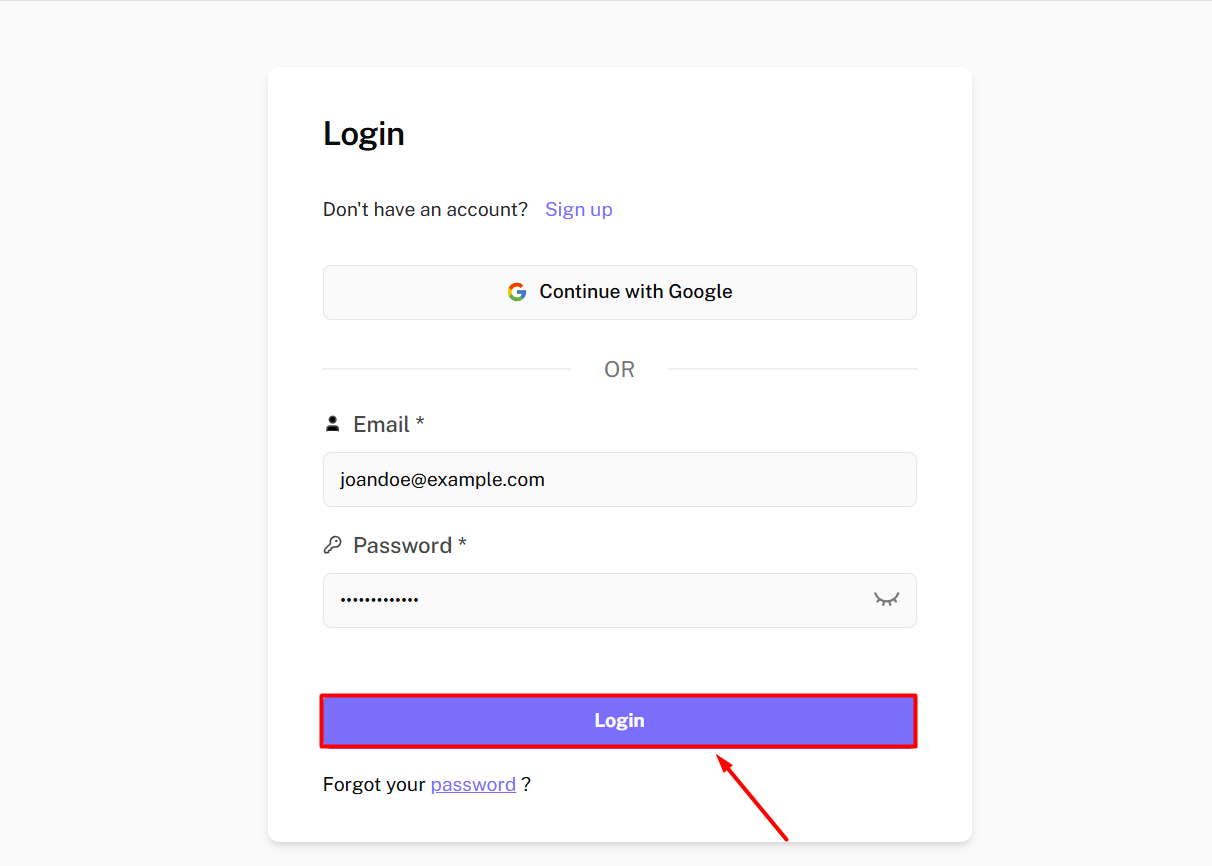Viewport: 1212px width, 866px height.
Task: Click the required asterisk next to Password
Action: (x=462, y=543)
